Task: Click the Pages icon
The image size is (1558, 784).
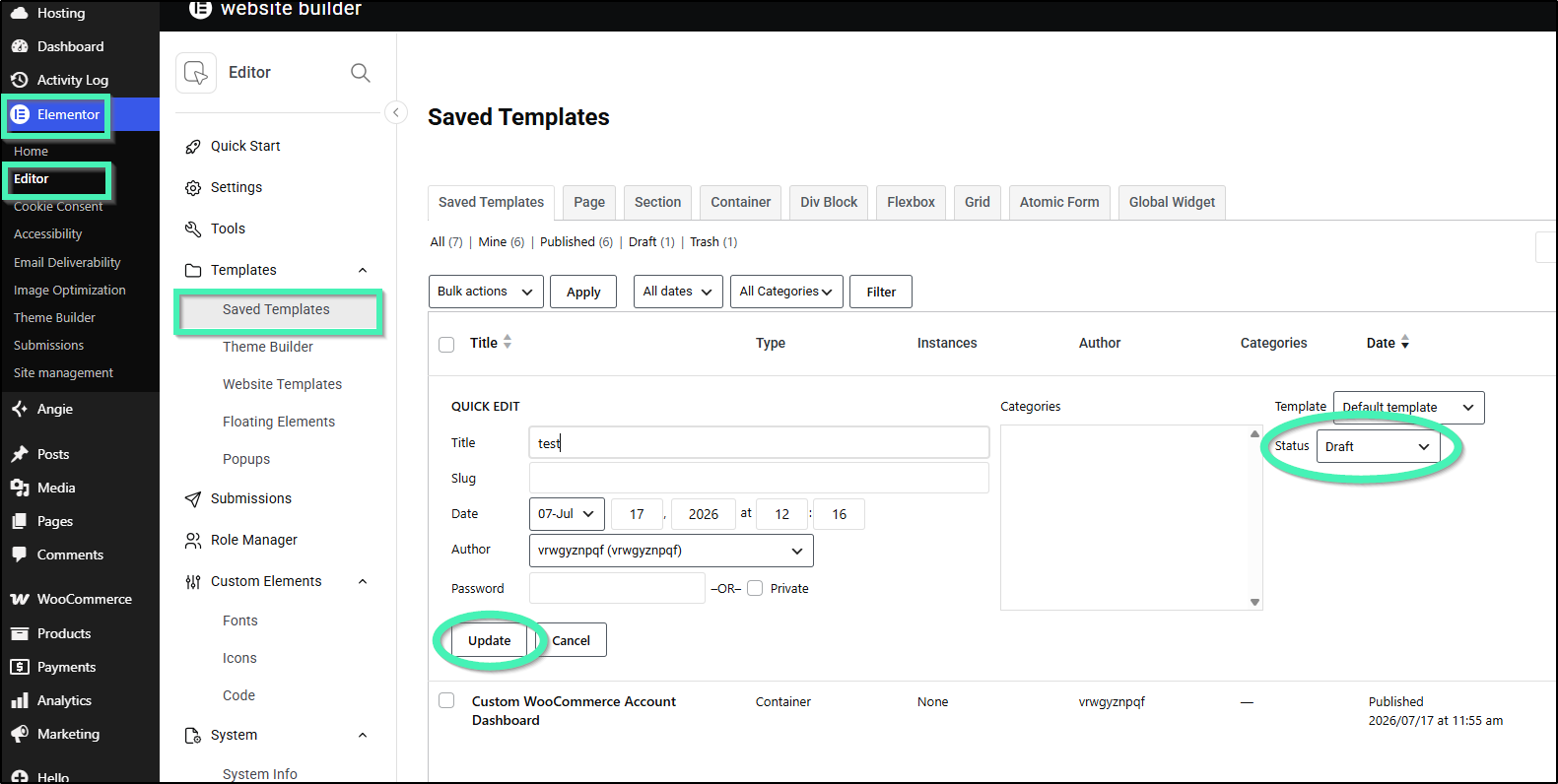Action: point(19,521)
